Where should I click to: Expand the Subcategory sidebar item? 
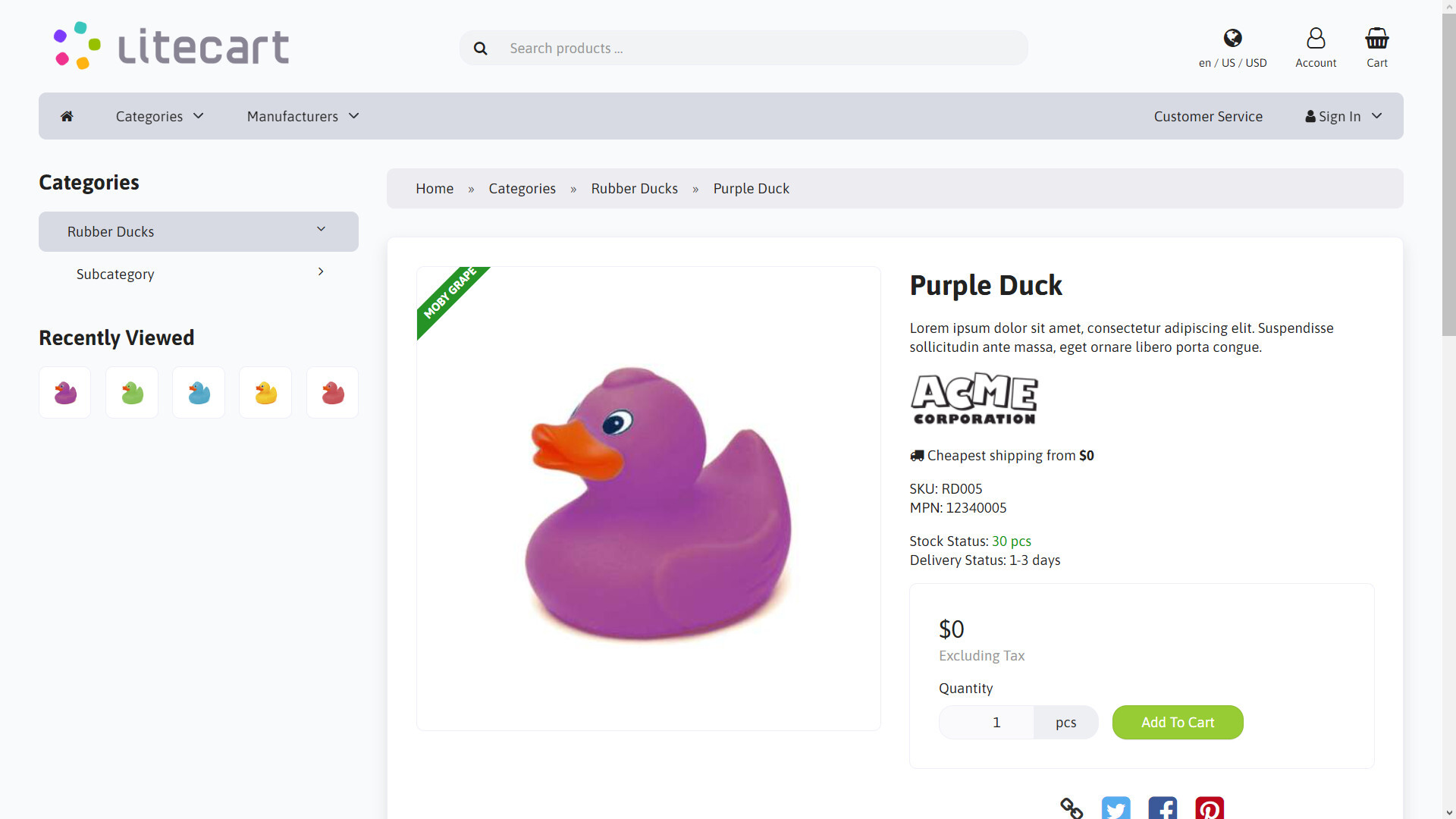tap(321, 272)
